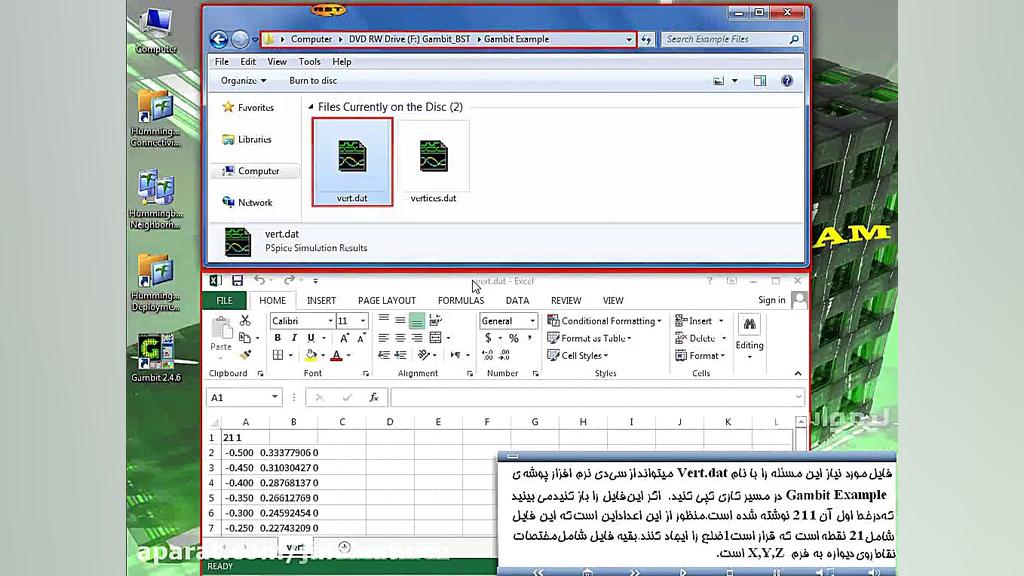Expand the folder path dropdown in Explorer

coord(631,38)
